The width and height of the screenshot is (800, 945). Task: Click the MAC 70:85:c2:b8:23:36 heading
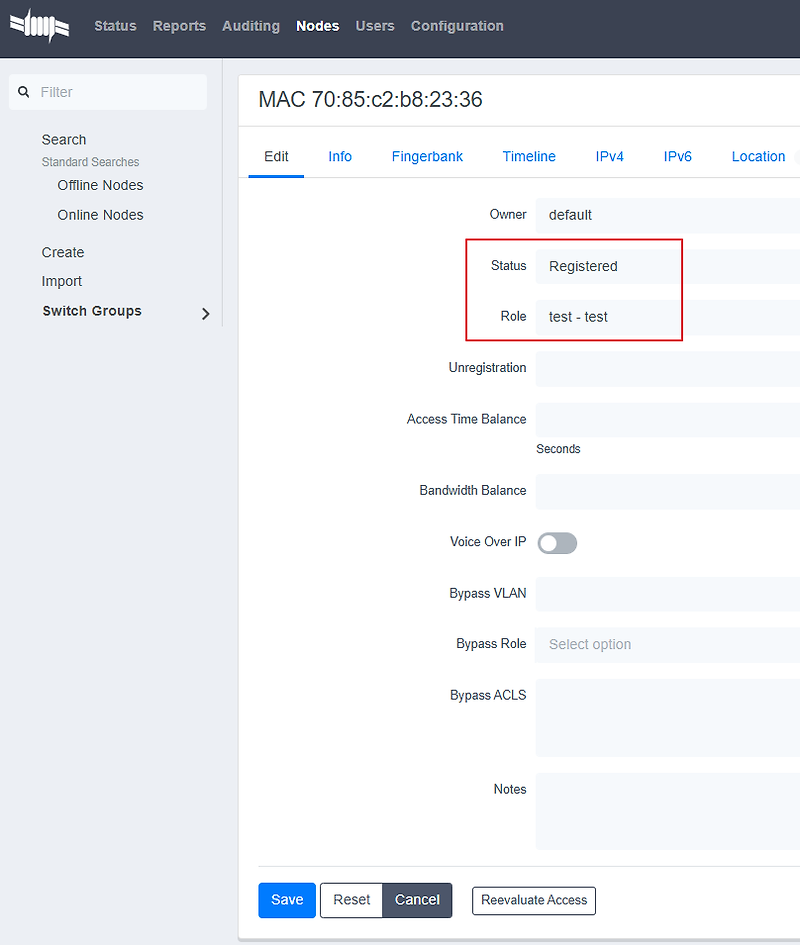coord(370,99)
